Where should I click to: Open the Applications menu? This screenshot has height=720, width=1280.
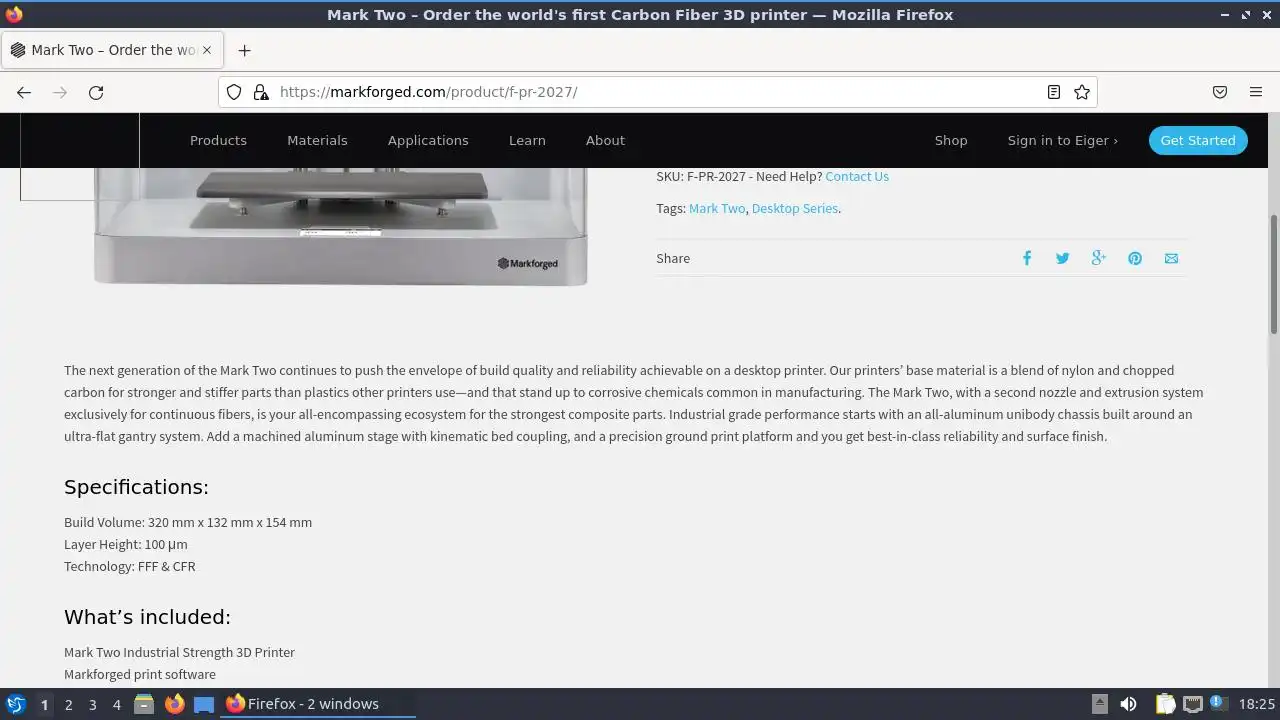428,140
